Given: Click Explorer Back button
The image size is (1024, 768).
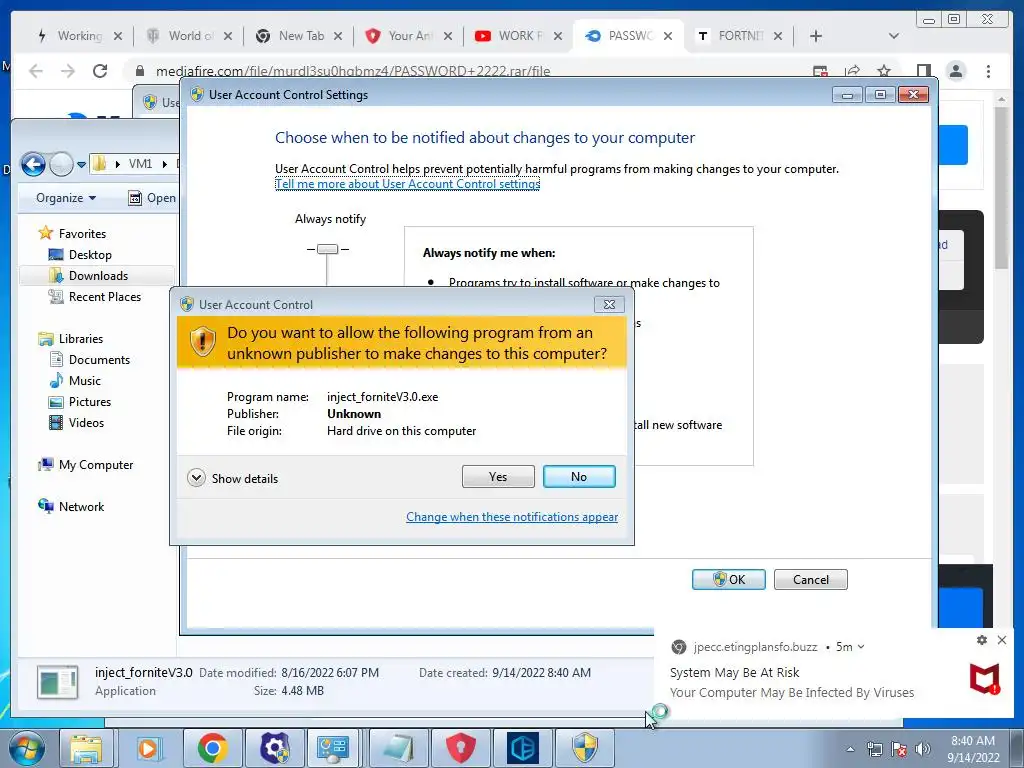Looking at the screenshot, I should click(x=33, y=164).
